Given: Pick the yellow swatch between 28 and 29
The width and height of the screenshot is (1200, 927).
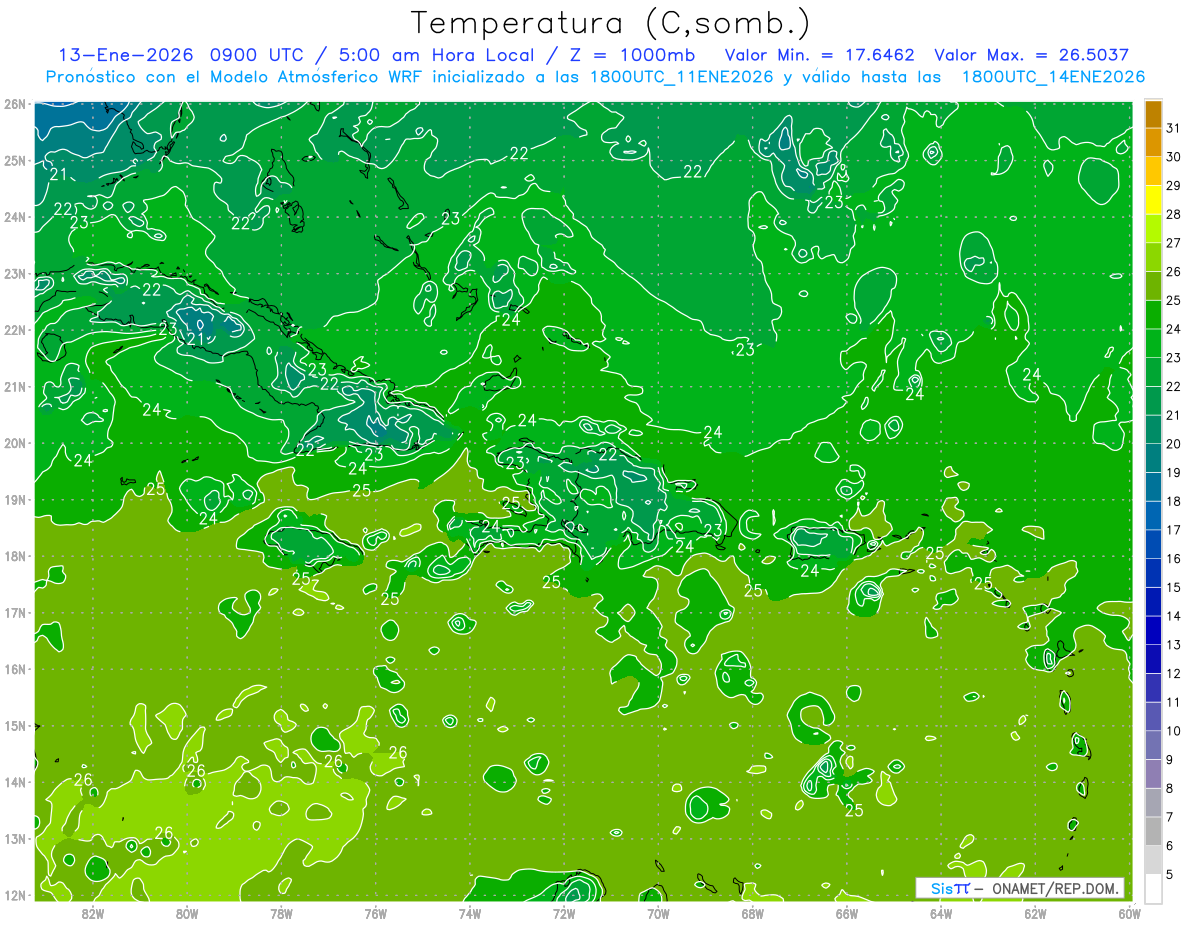Looking at the screenshot, I should click(x=1153, y=200).
